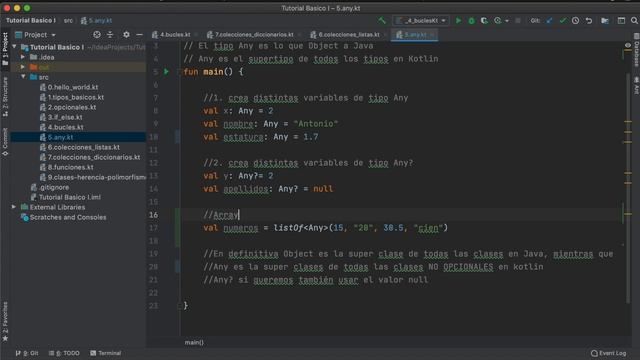Collapse the src folder
The width and height of the screenshot is (640, 360).
(x=23, y=77)
